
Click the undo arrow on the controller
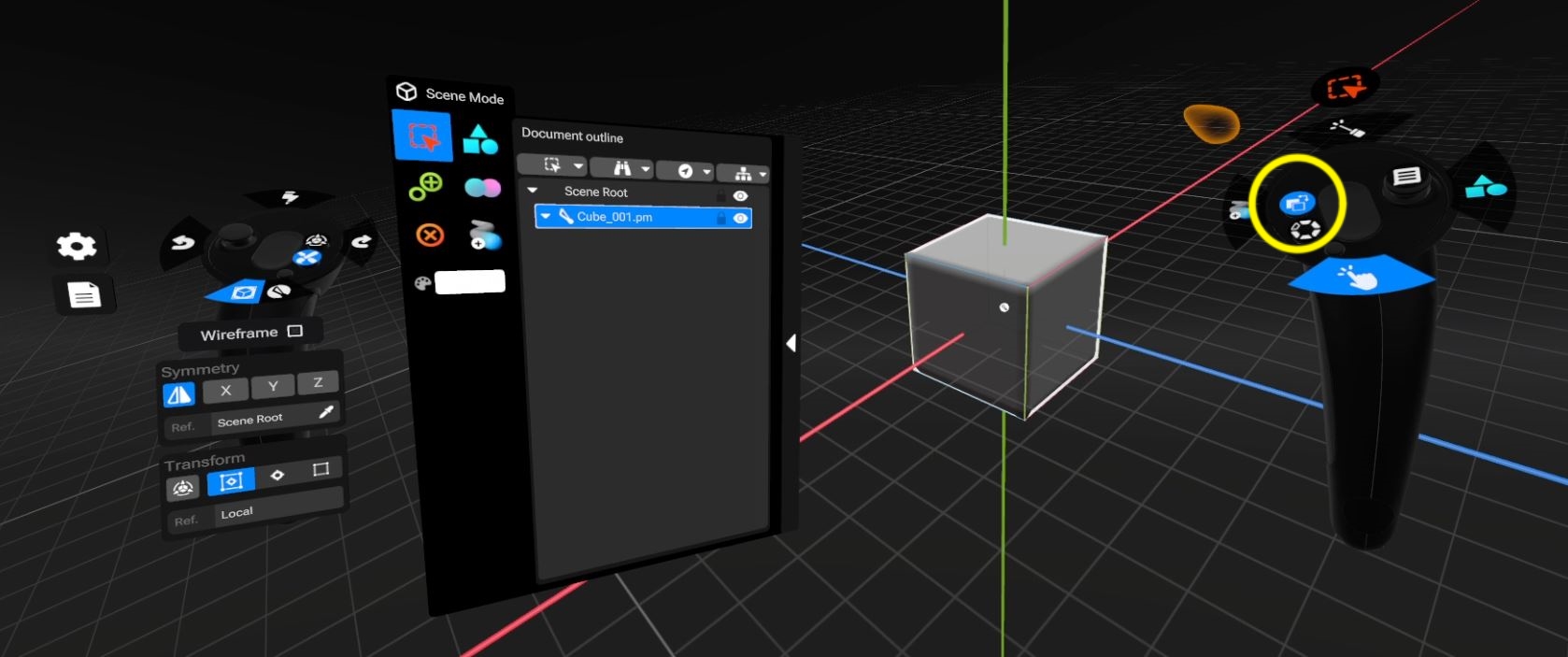tap(183, 243)
